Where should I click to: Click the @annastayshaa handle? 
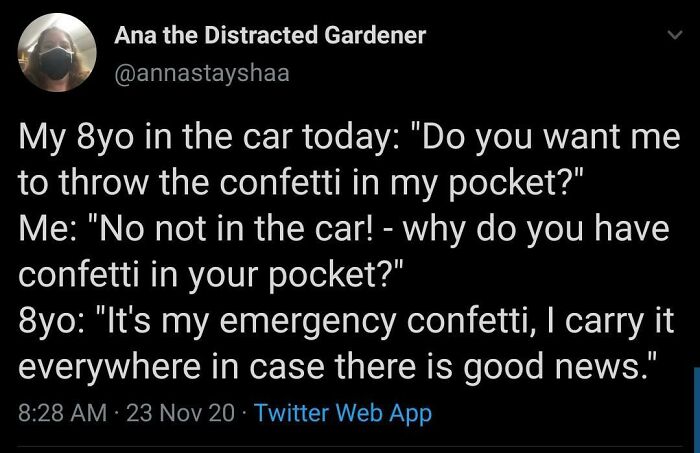coord(203,73)
